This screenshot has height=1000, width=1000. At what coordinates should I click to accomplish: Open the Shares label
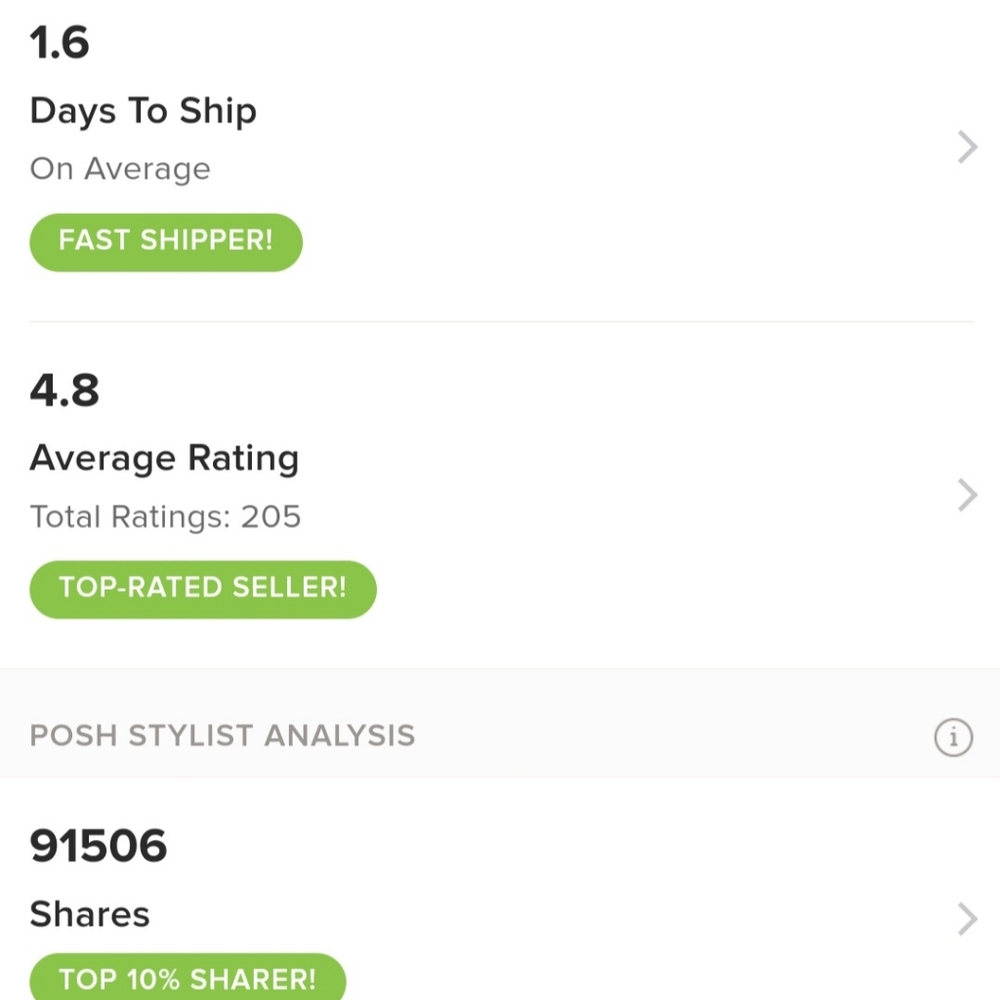click(x=90, y=914)
